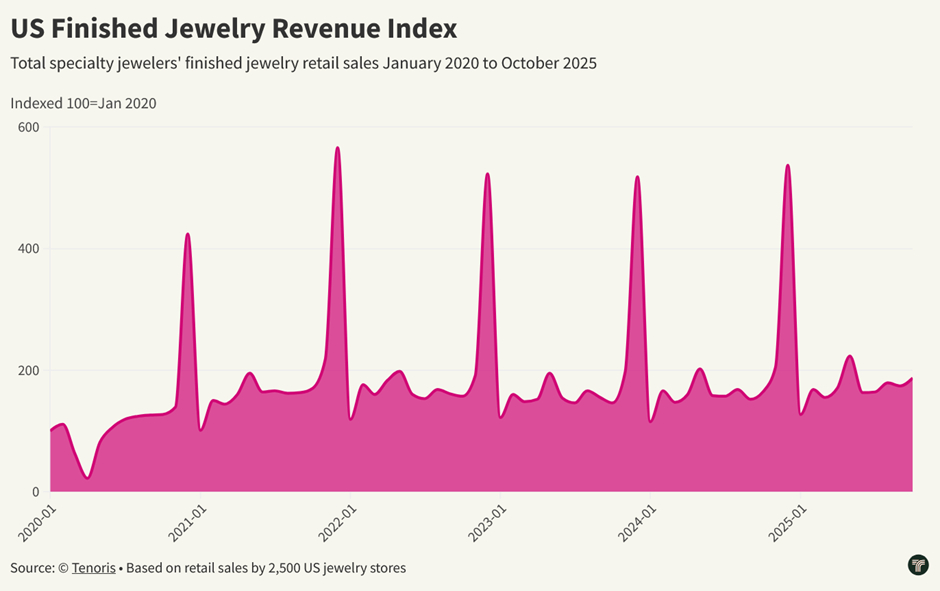Click the tallest spike's peak before 2022-01
This screenshot has width=940, height=591.
[x=337, y=148]
